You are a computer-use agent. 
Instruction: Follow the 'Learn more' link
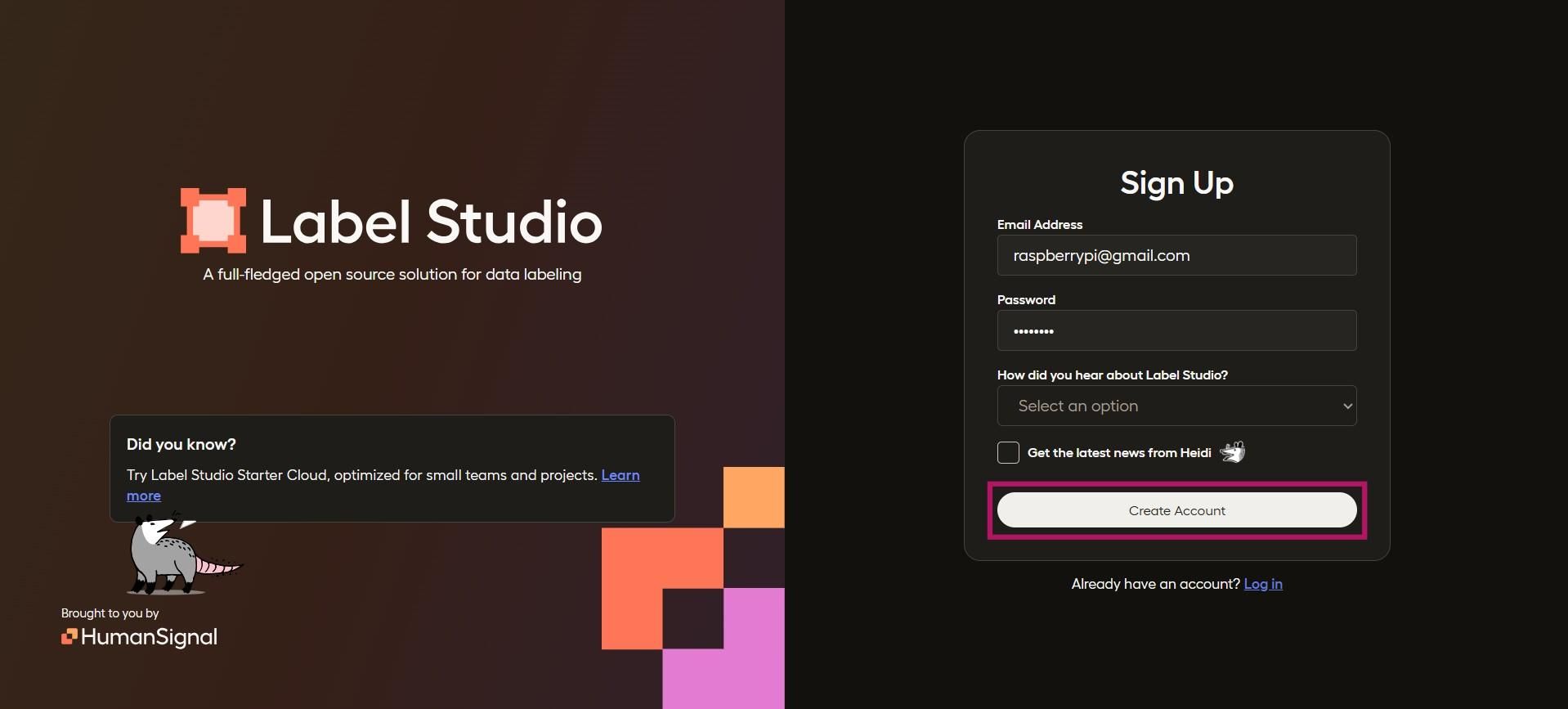[620, 475]
